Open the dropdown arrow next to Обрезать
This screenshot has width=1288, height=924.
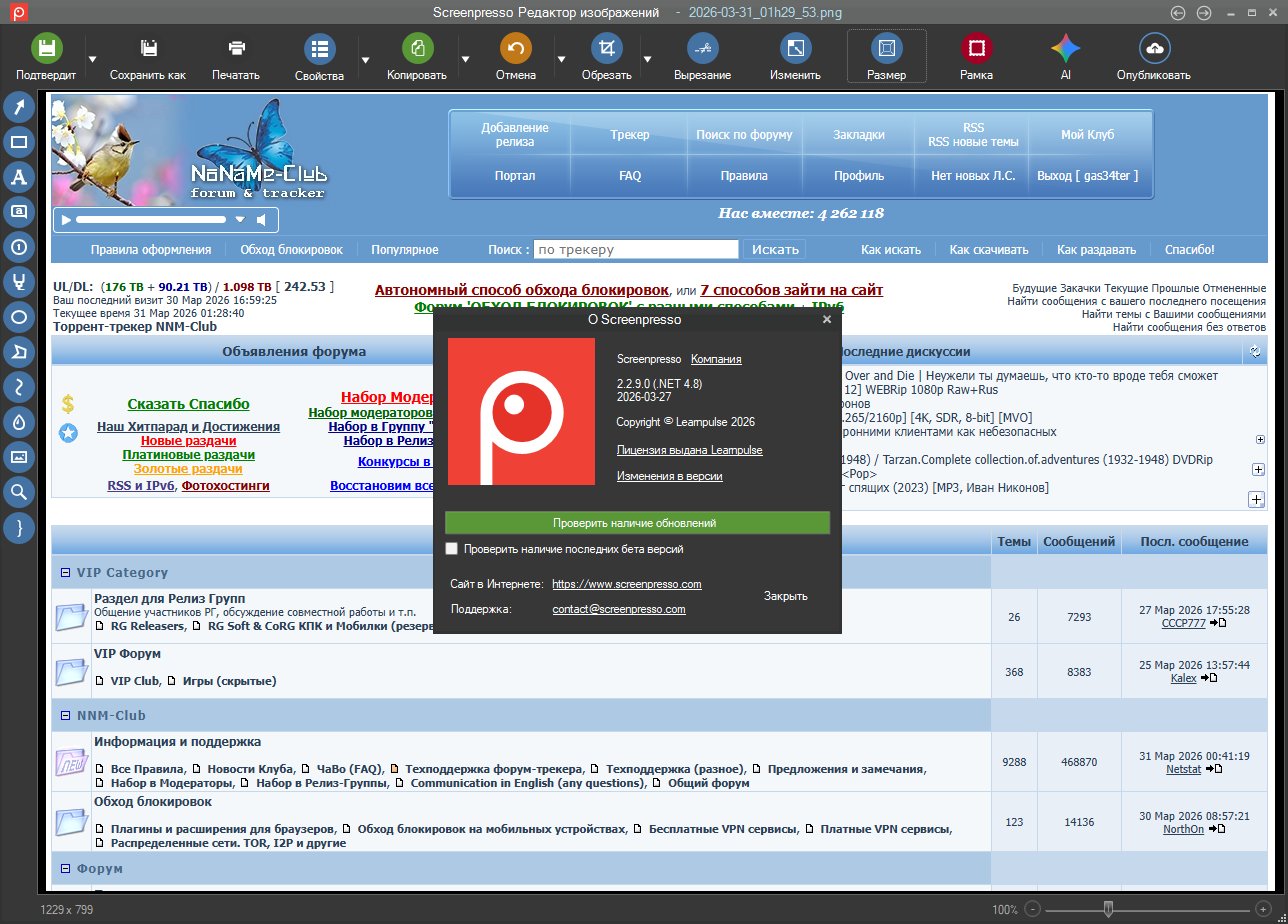647,59
